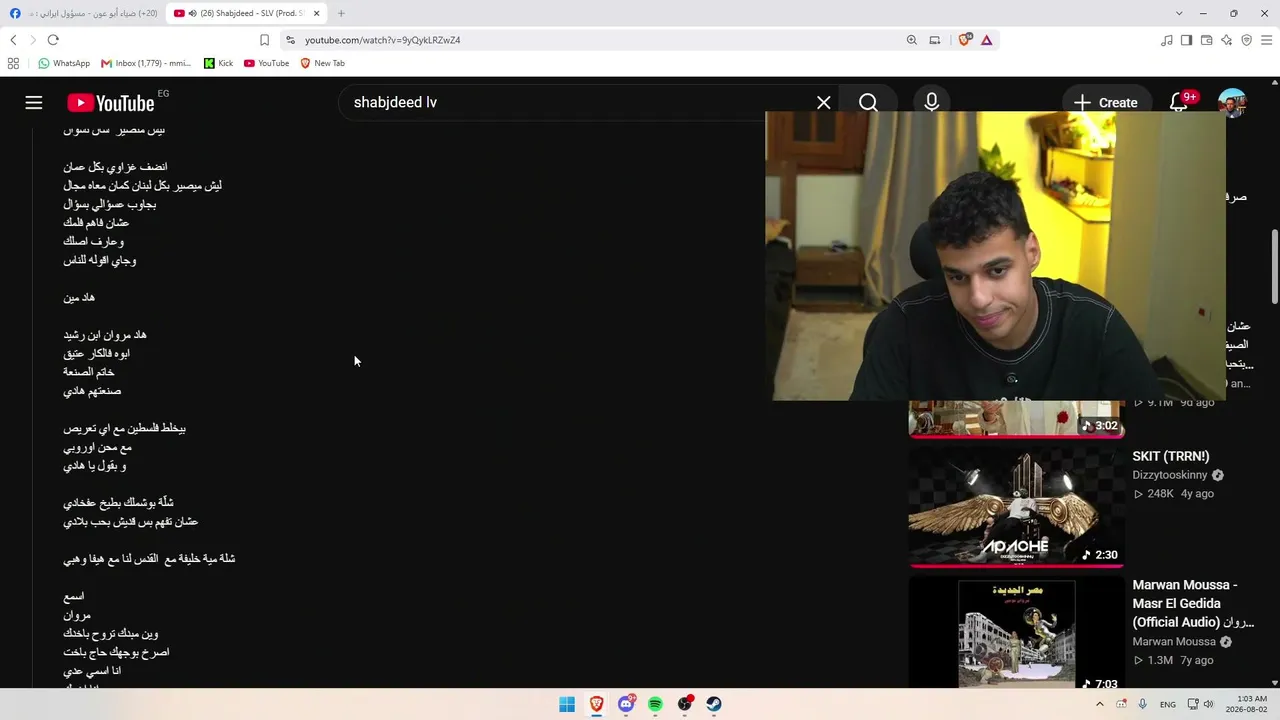
Task: Open the Kick bookmark
Action: click(218, 63)
